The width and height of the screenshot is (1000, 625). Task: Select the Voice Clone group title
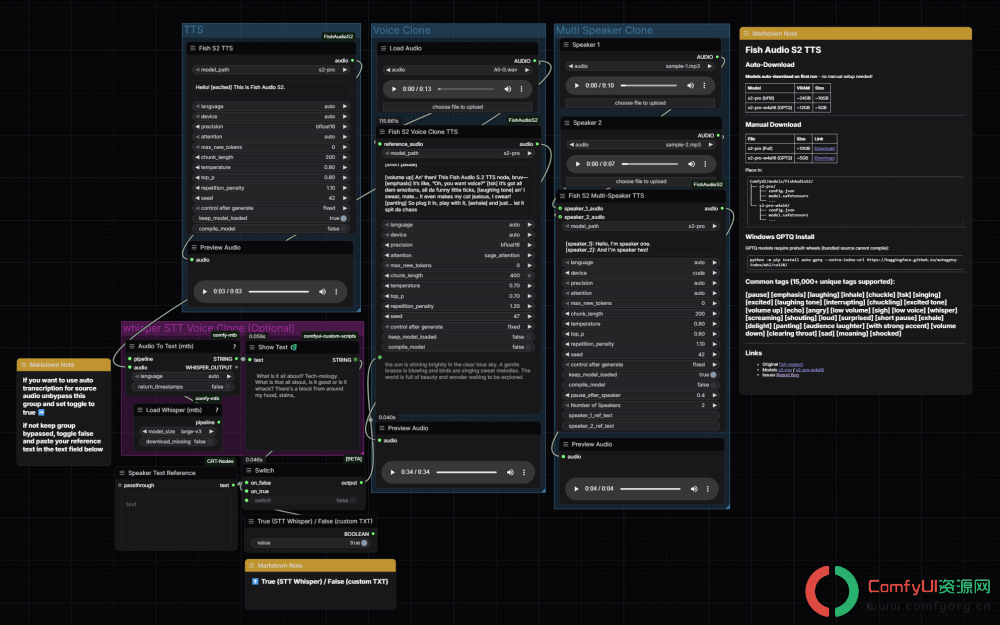(x=402, y=30)
